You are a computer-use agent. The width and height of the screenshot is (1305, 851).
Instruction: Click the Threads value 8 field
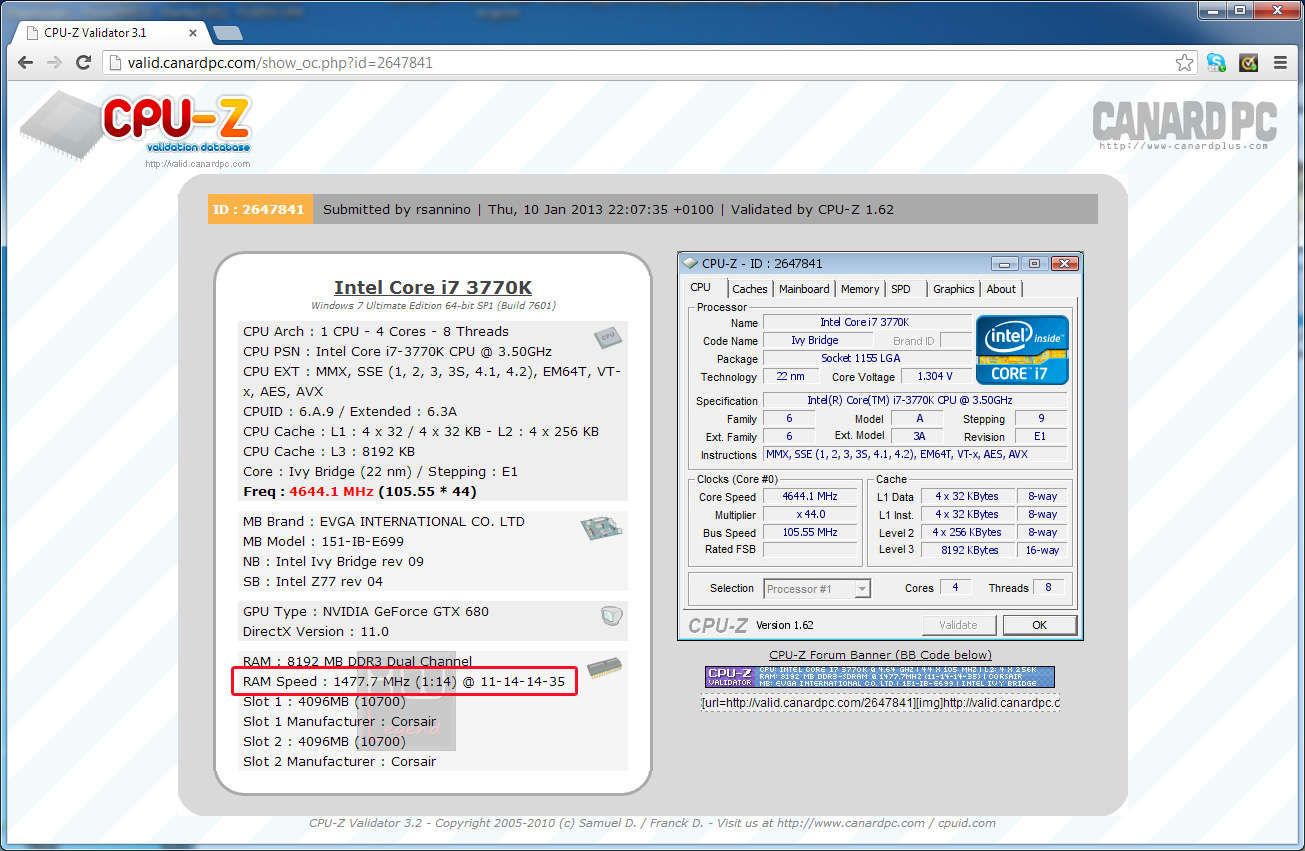[x=1048, y=588]
